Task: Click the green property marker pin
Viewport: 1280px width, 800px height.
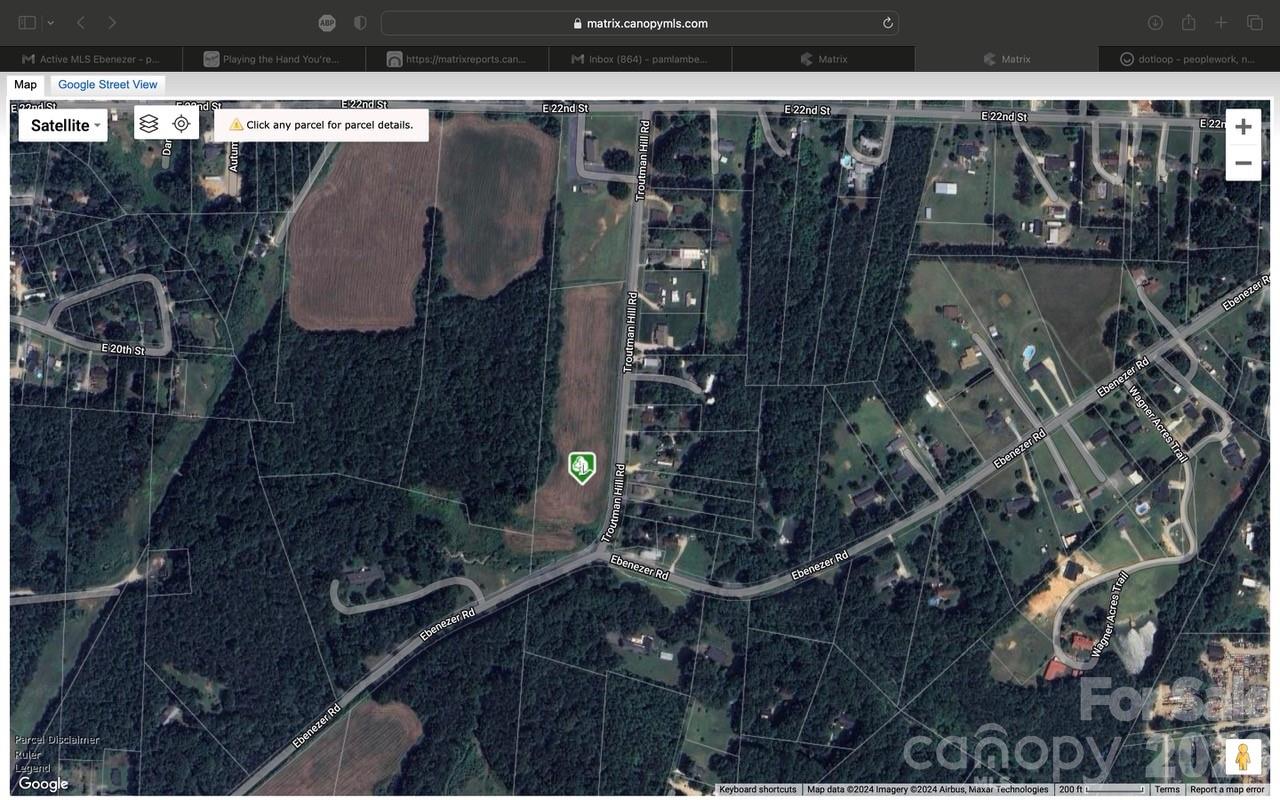Action: [x=582, y=467]
